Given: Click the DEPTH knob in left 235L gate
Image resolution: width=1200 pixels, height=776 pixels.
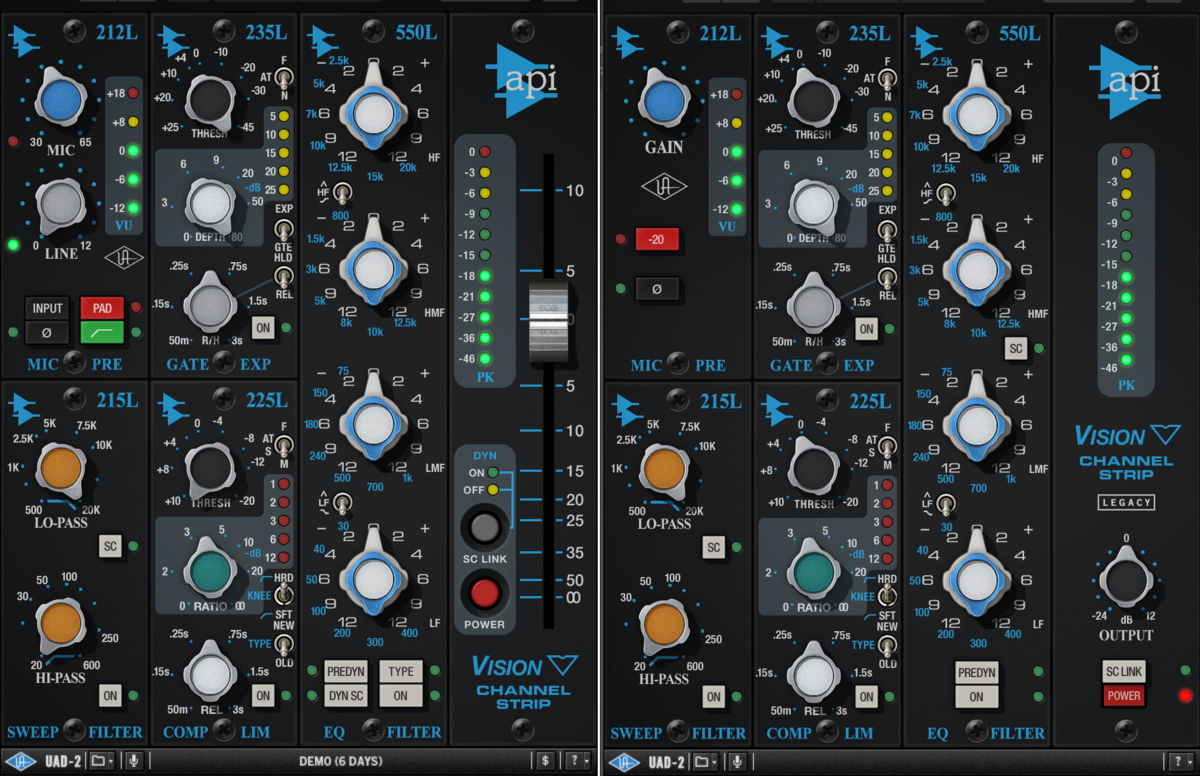Looking at the screenshot, I should (x=210, y=203).
